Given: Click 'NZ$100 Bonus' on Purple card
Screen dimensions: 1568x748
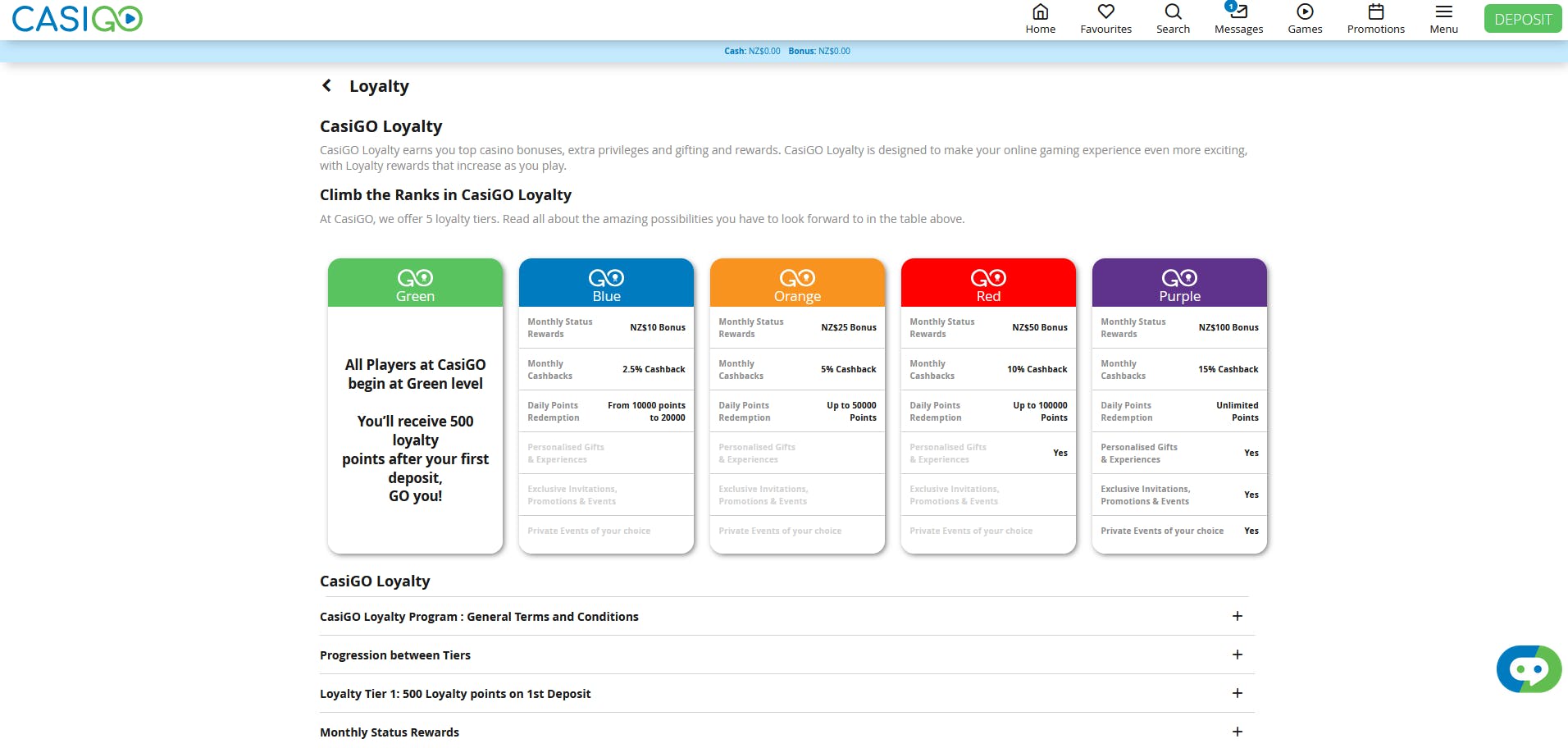Looking at the screenshot, I should (x=1228, y=327).
